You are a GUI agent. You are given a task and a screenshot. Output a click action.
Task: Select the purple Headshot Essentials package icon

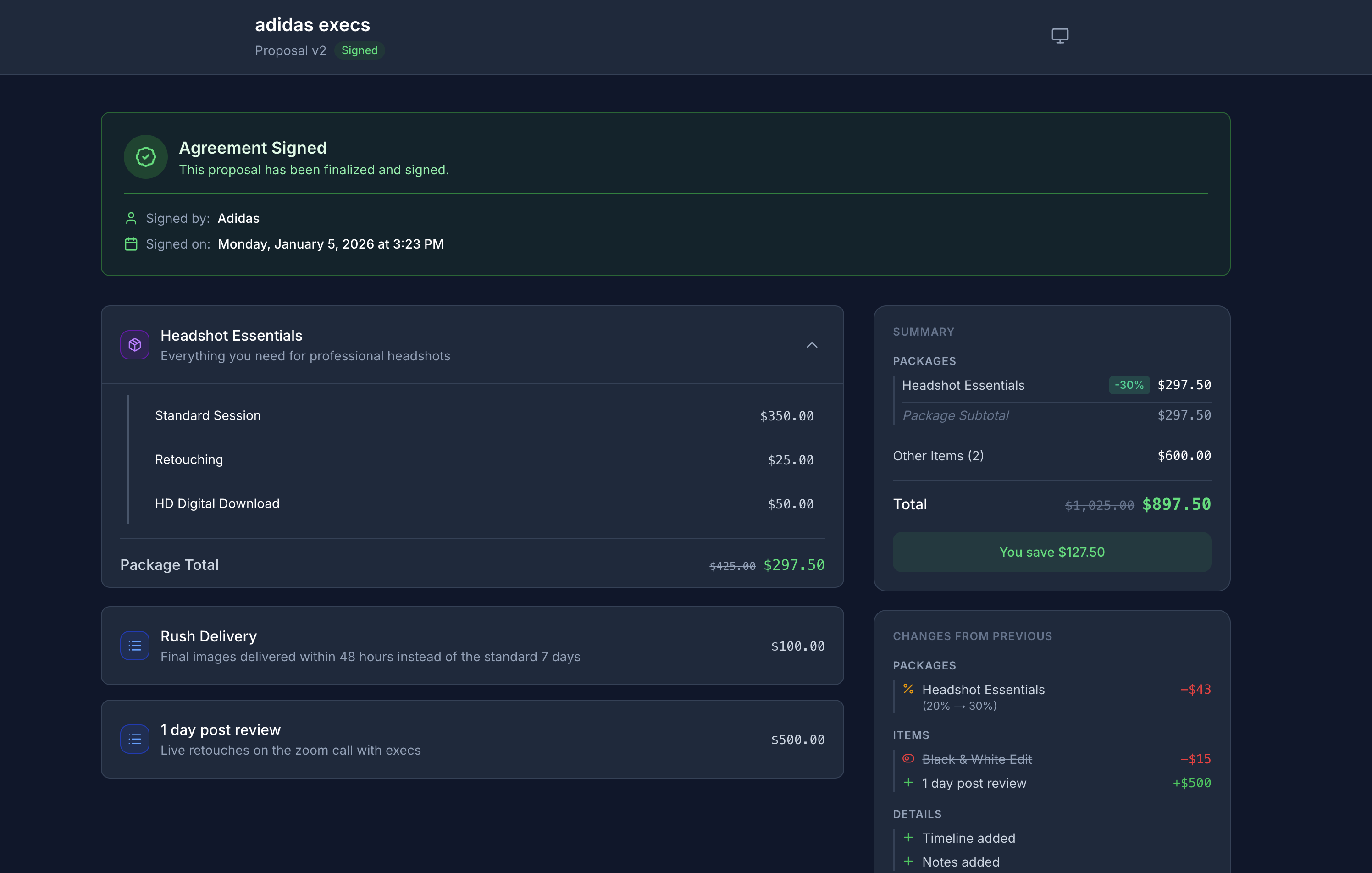pos(134,345)
